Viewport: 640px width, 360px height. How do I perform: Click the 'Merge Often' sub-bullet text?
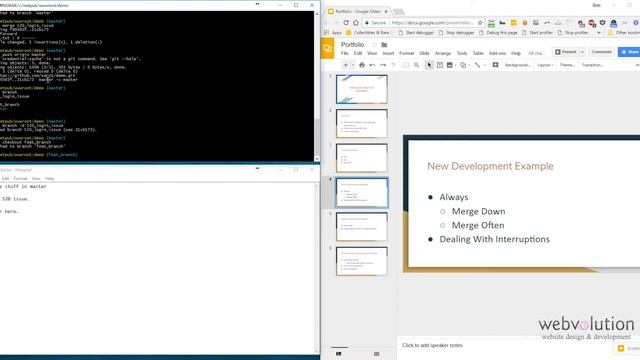click(x=478, y=225)
